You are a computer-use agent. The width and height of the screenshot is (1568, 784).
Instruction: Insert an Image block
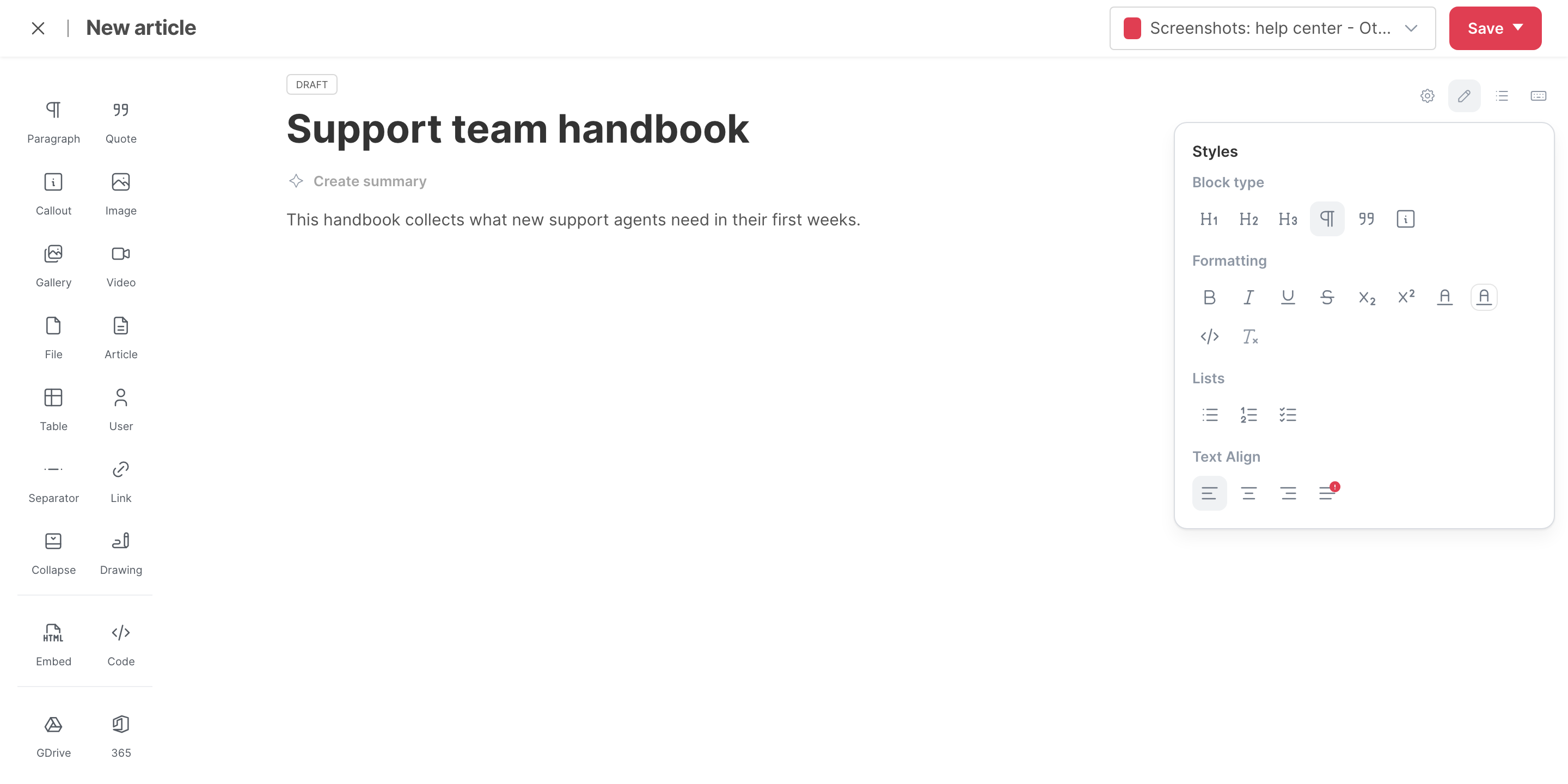click(x=120, y=194)
